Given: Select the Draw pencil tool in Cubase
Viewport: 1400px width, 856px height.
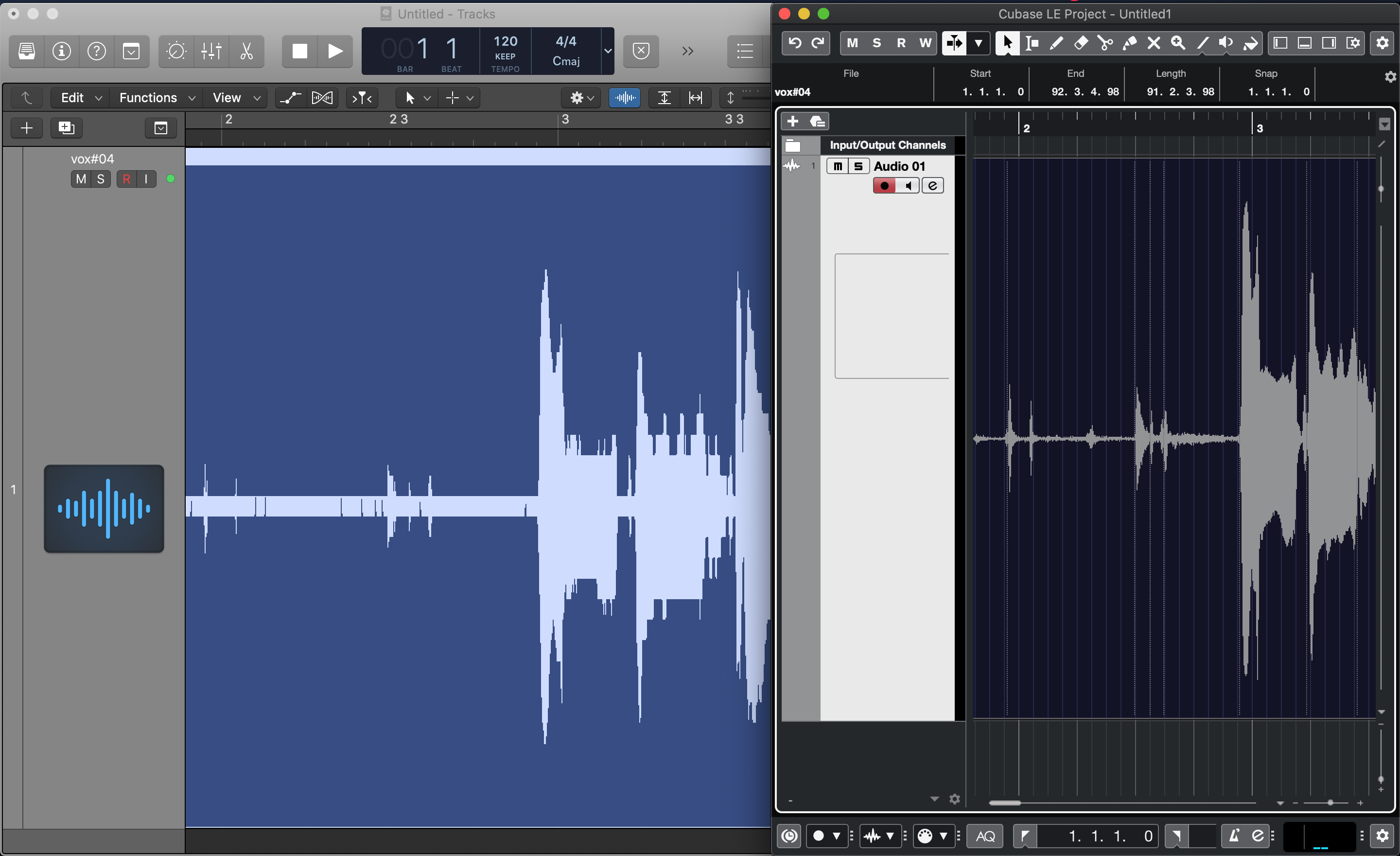Looking at the screenshot, I should (x=1056, y=43).
